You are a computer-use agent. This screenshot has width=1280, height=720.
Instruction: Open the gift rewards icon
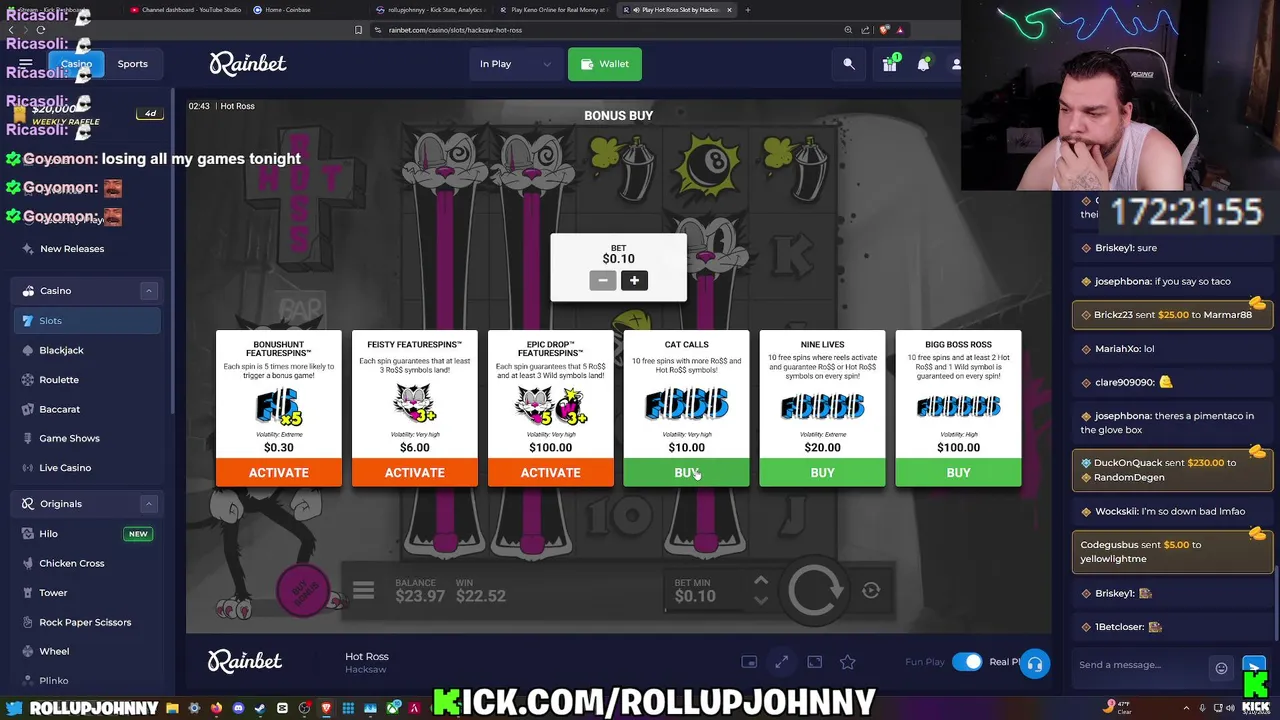click(x=890, y=64)
